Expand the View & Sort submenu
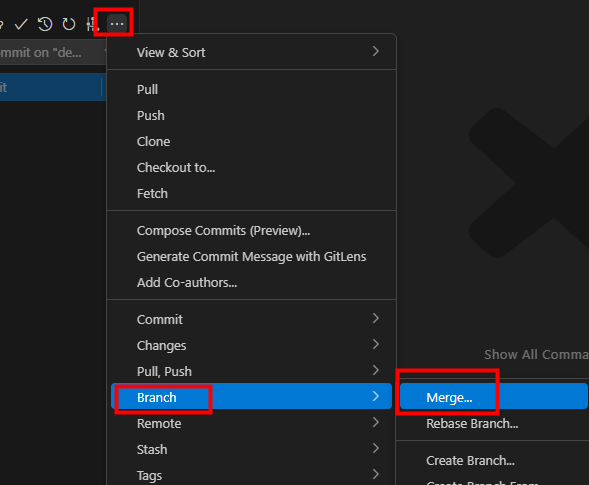This screenshot has height=485, width=589. [251, 52]
